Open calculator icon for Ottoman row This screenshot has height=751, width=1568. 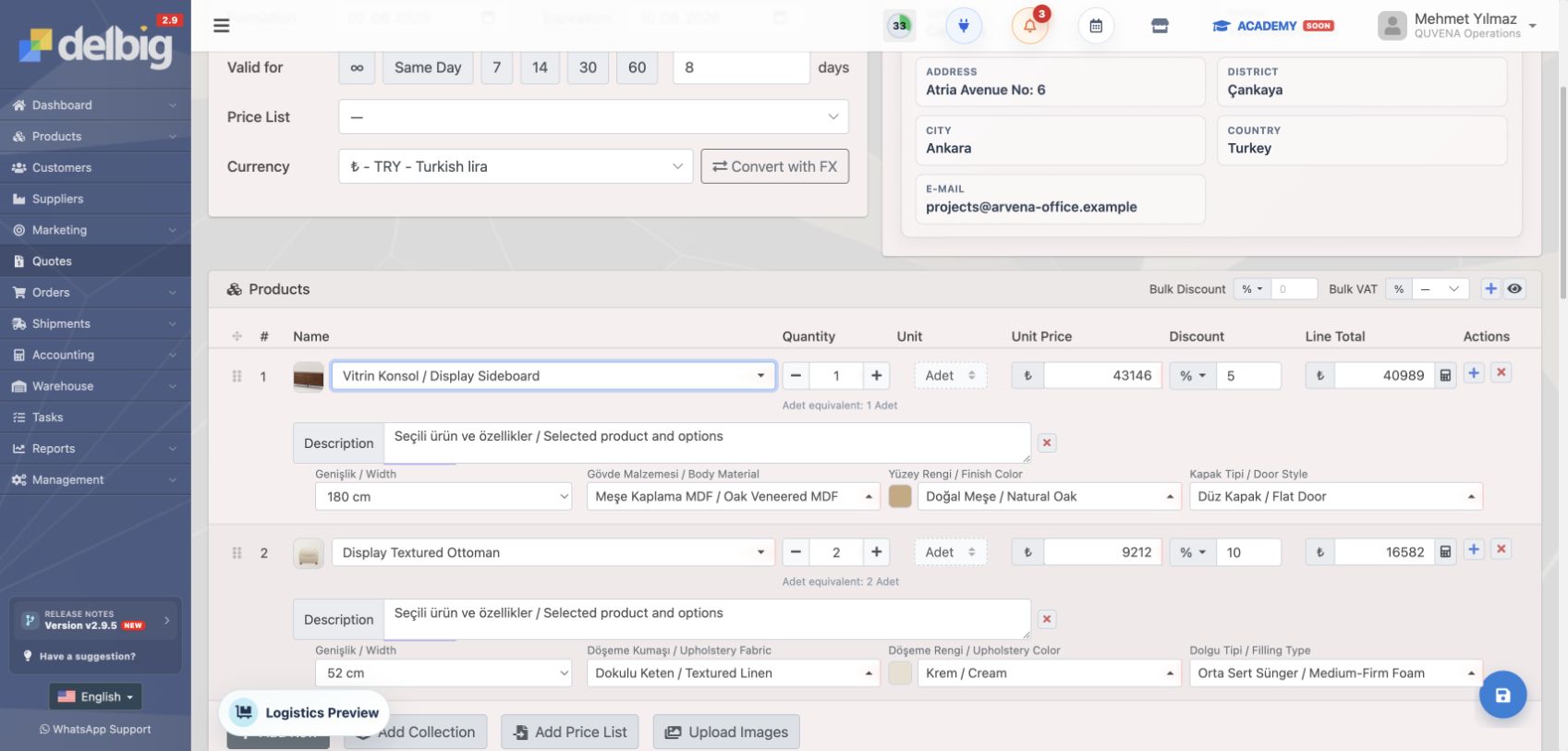pos(1445,552)
